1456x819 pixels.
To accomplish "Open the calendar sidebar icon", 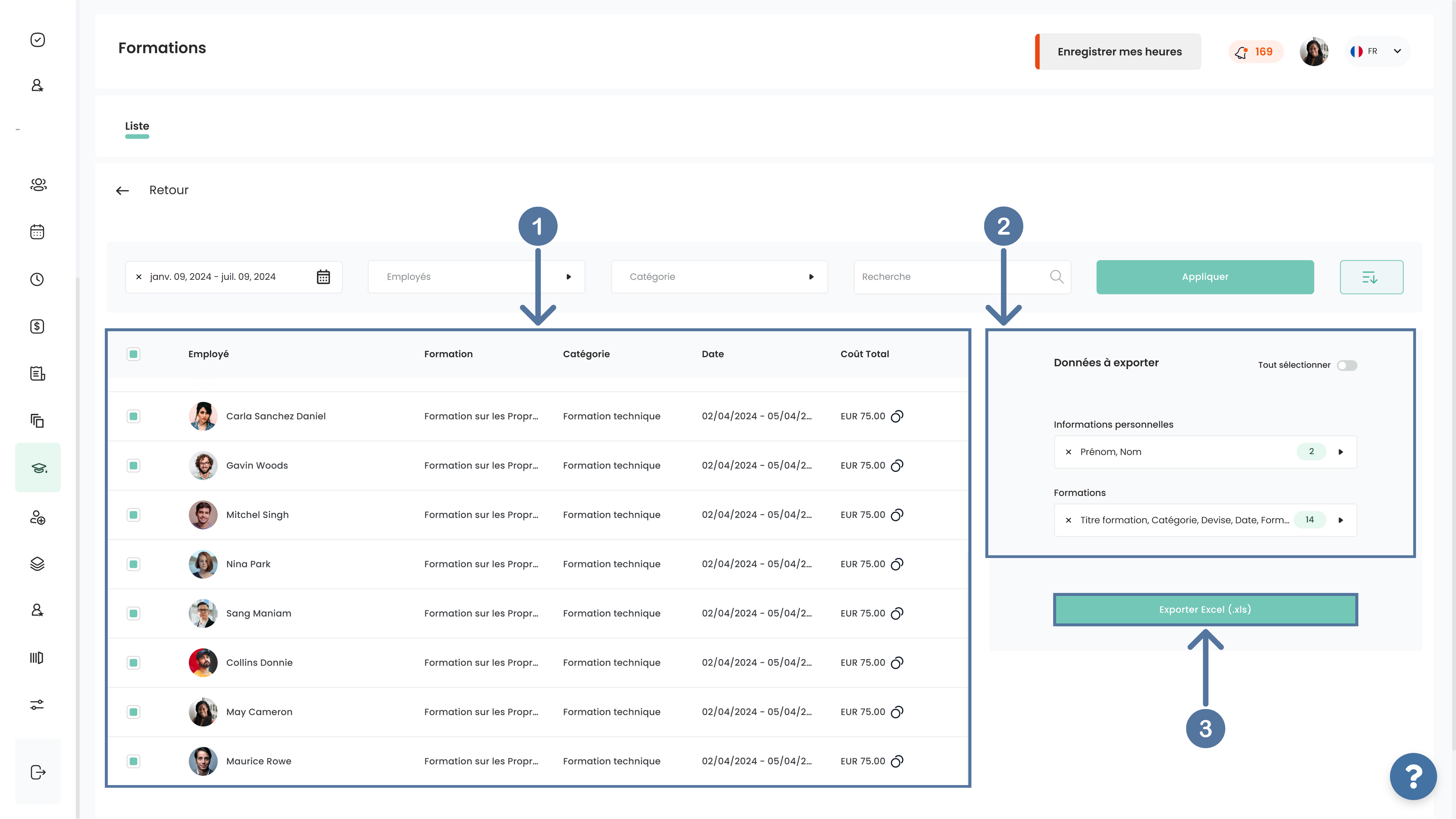I will click(x=37, y=232).
